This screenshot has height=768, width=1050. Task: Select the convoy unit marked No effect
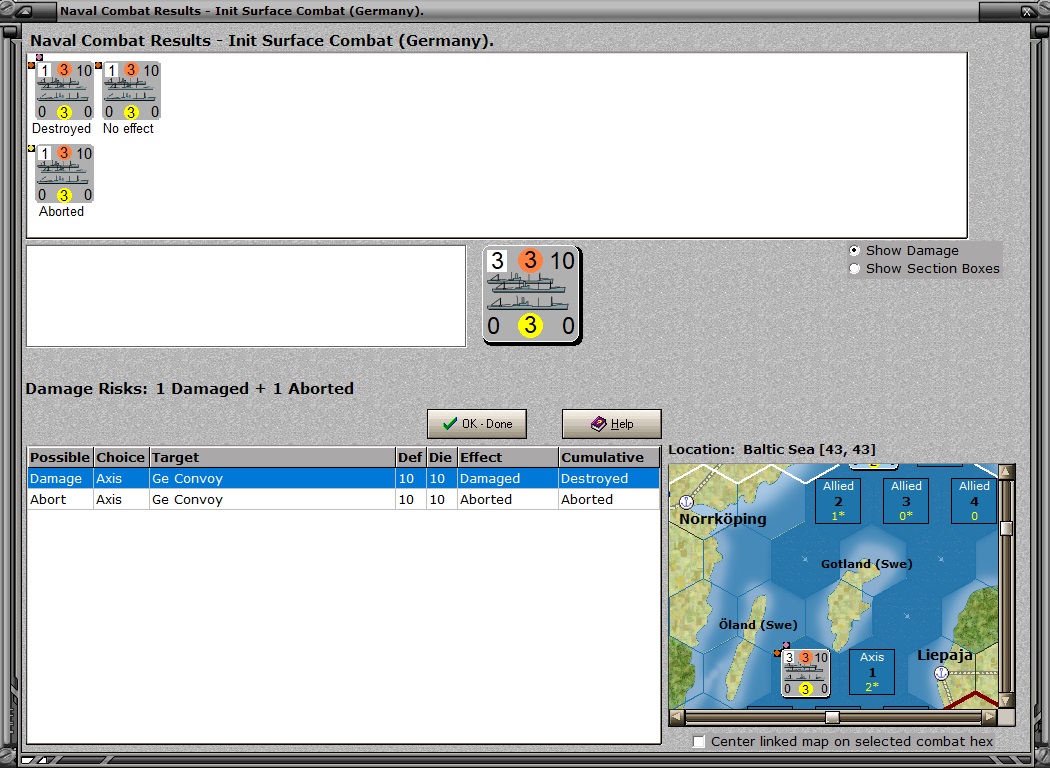coord(131,91)
